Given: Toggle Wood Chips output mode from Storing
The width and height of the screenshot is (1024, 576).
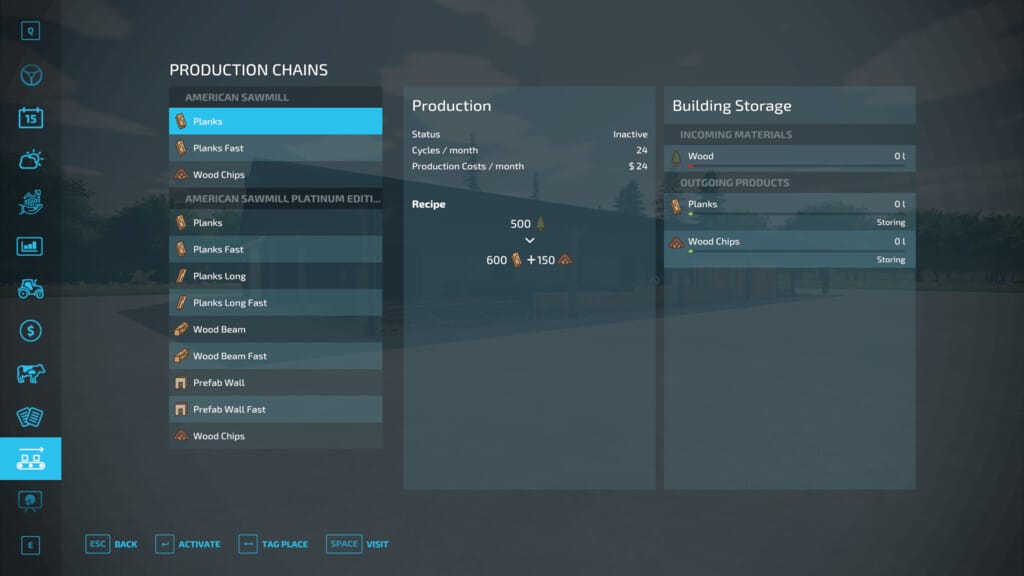Looking at the screenshot, I should (889, 259).
